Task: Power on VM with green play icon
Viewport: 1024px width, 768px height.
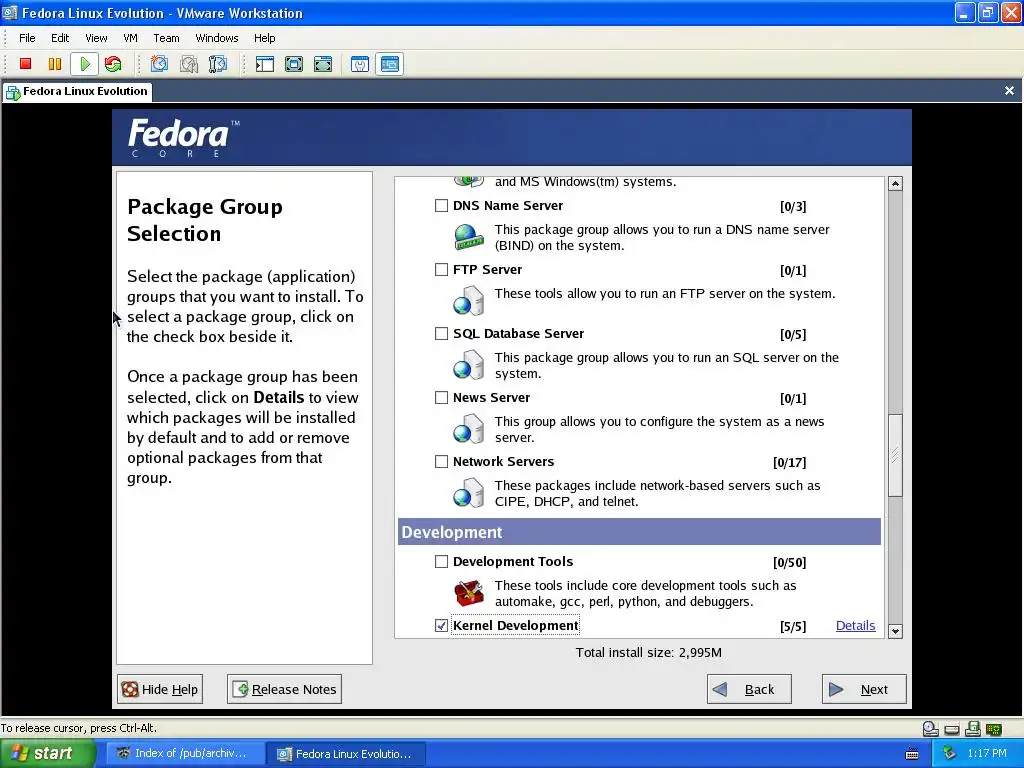Action: tap(84, 64)
